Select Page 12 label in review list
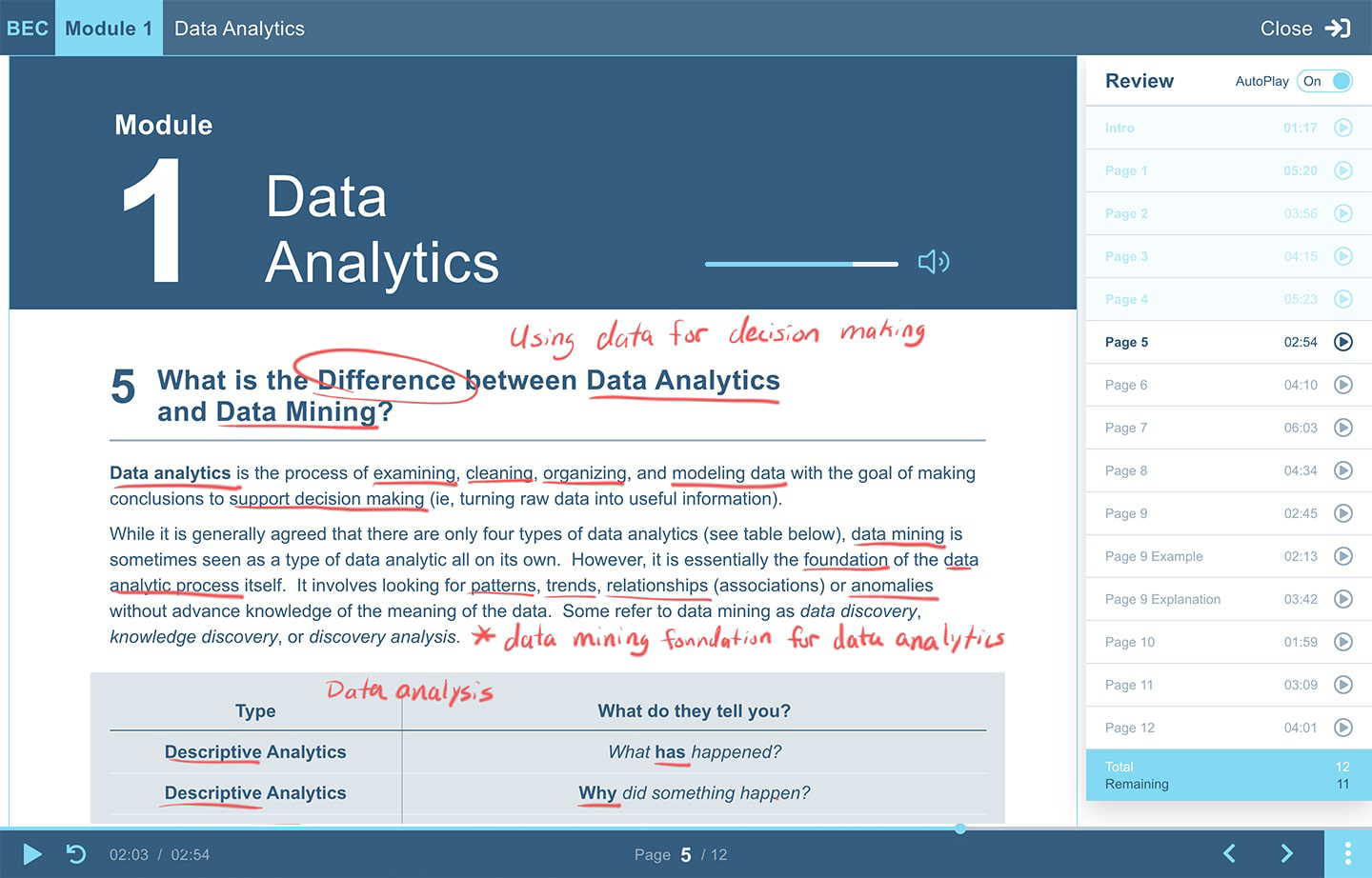Image resolution: width=1372 pixels, height=878 pixels. tap(1130, 728)
